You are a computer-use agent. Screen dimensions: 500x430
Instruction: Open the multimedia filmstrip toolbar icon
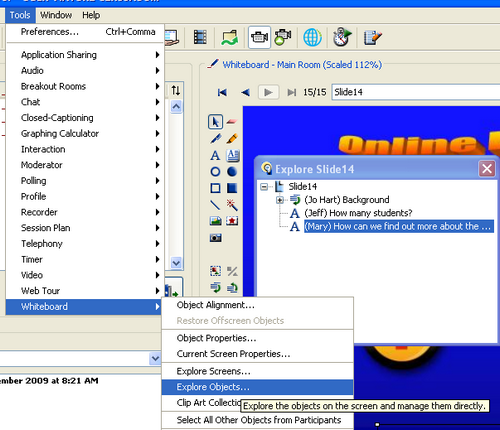[x=200, y=37]
